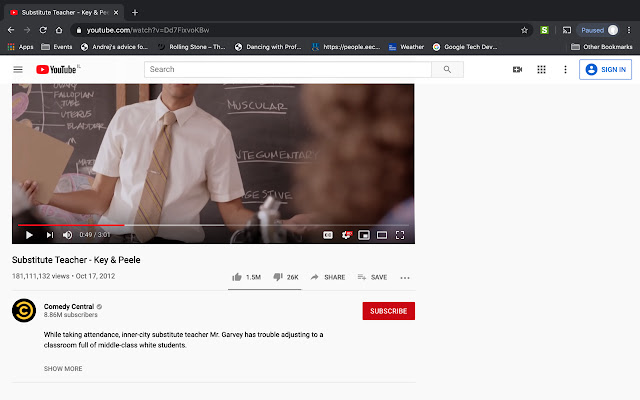Open a new browser tab

coord(135,13)
